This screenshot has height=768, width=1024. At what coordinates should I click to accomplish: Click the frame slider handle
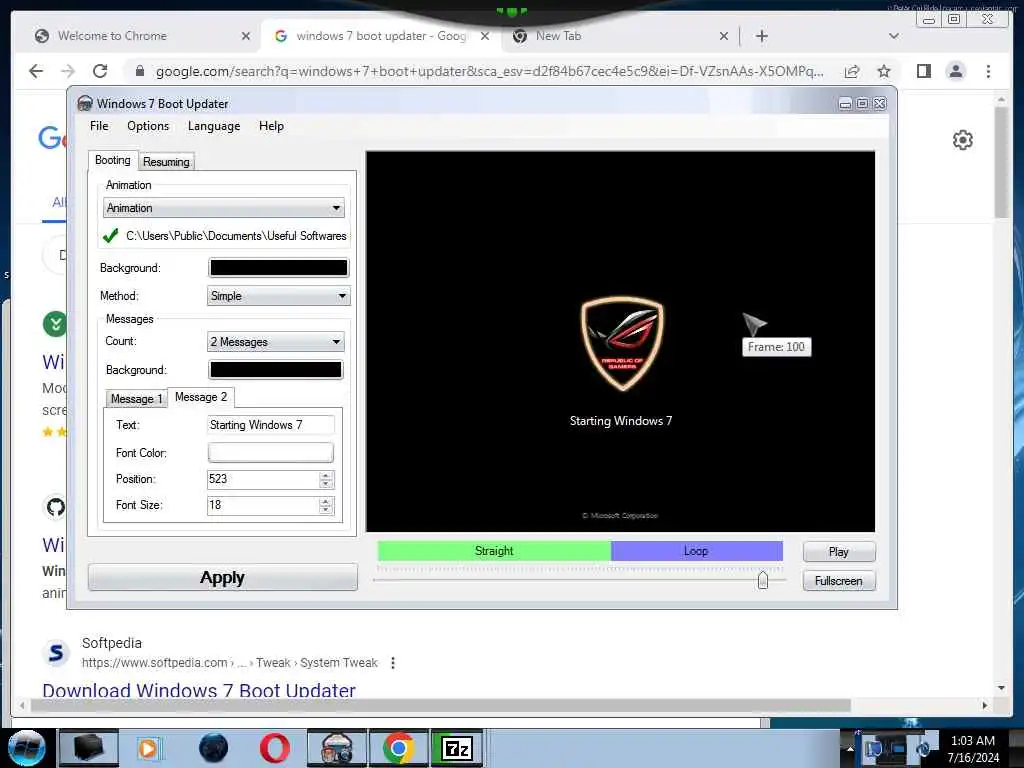tap(763, 580)
